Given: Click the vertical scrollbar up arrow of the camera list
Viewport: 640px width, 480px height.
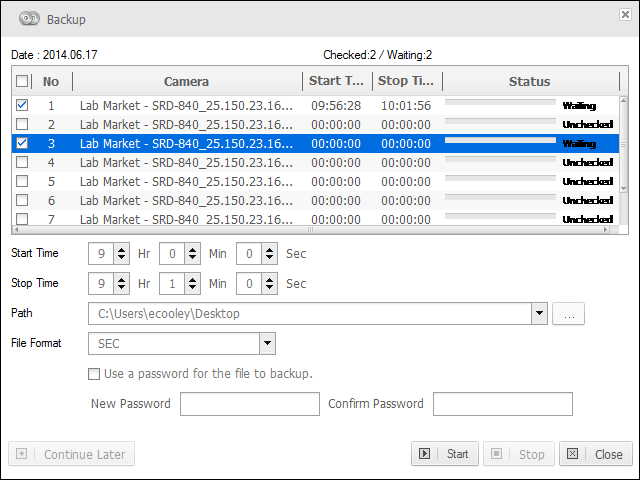Looking at the screenshot, I should click(x=623, y=100).
